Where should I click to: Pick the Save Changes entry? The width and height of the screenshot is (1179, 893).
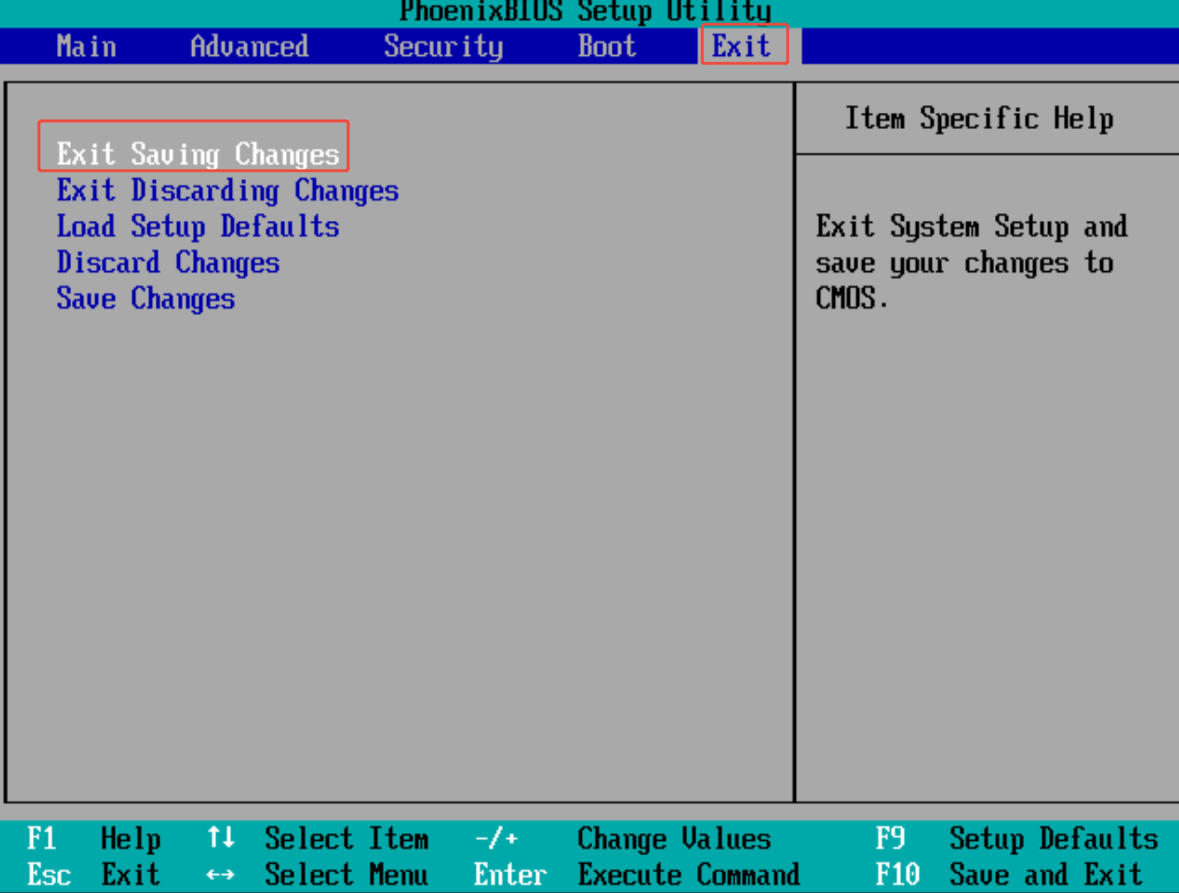click(146, 298)
